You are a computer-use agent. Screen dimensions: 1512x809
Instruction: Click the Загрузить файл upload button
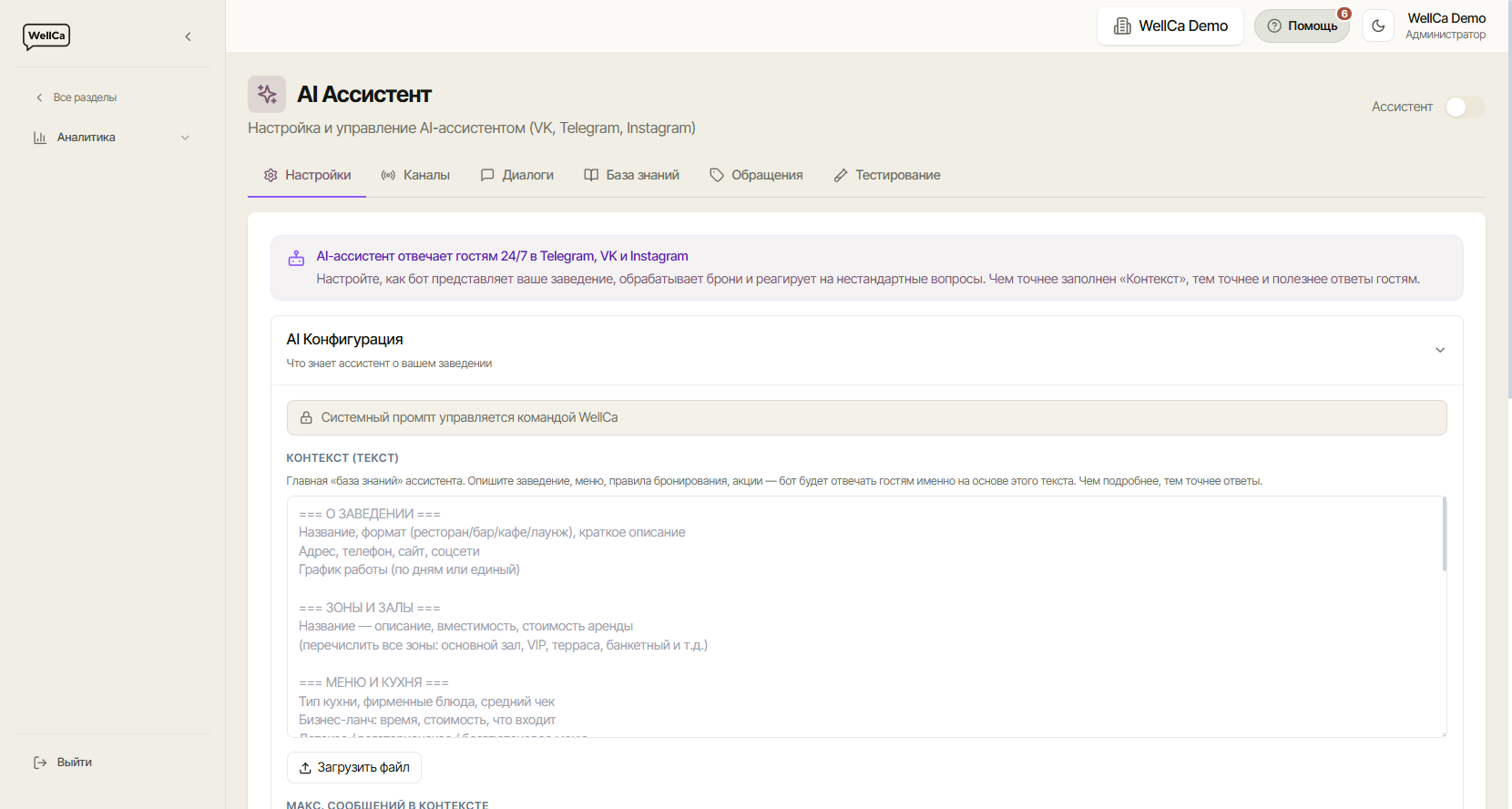point(354,767)
